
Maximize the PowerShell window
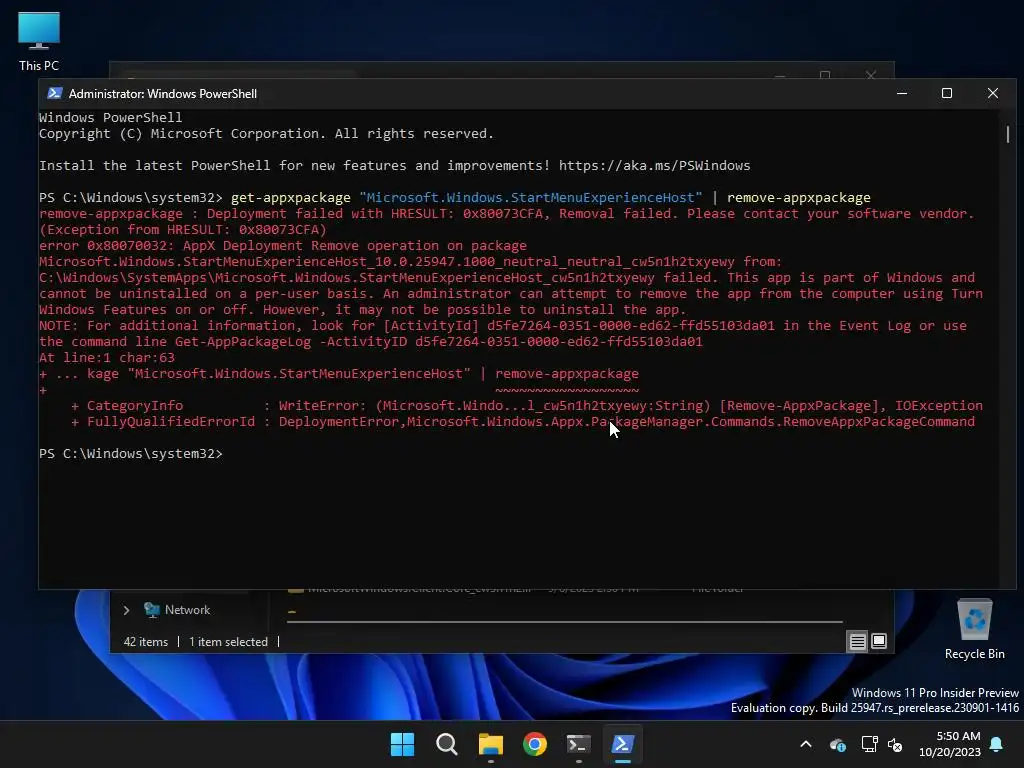tap(947, 93)
